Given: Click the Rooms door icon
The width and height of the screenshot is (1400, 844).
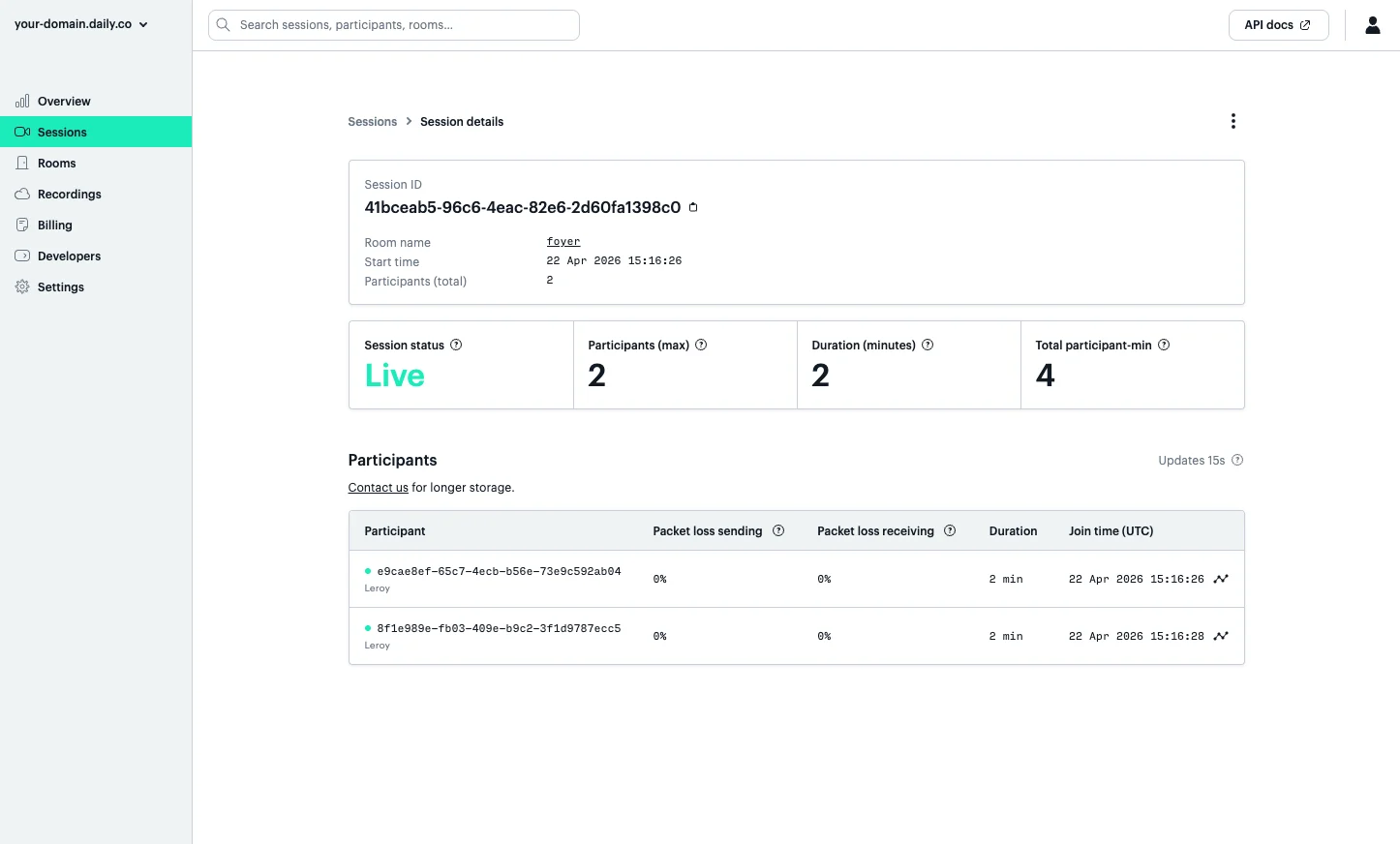Looking at the screenshot, I should click(x=22, y=163).
